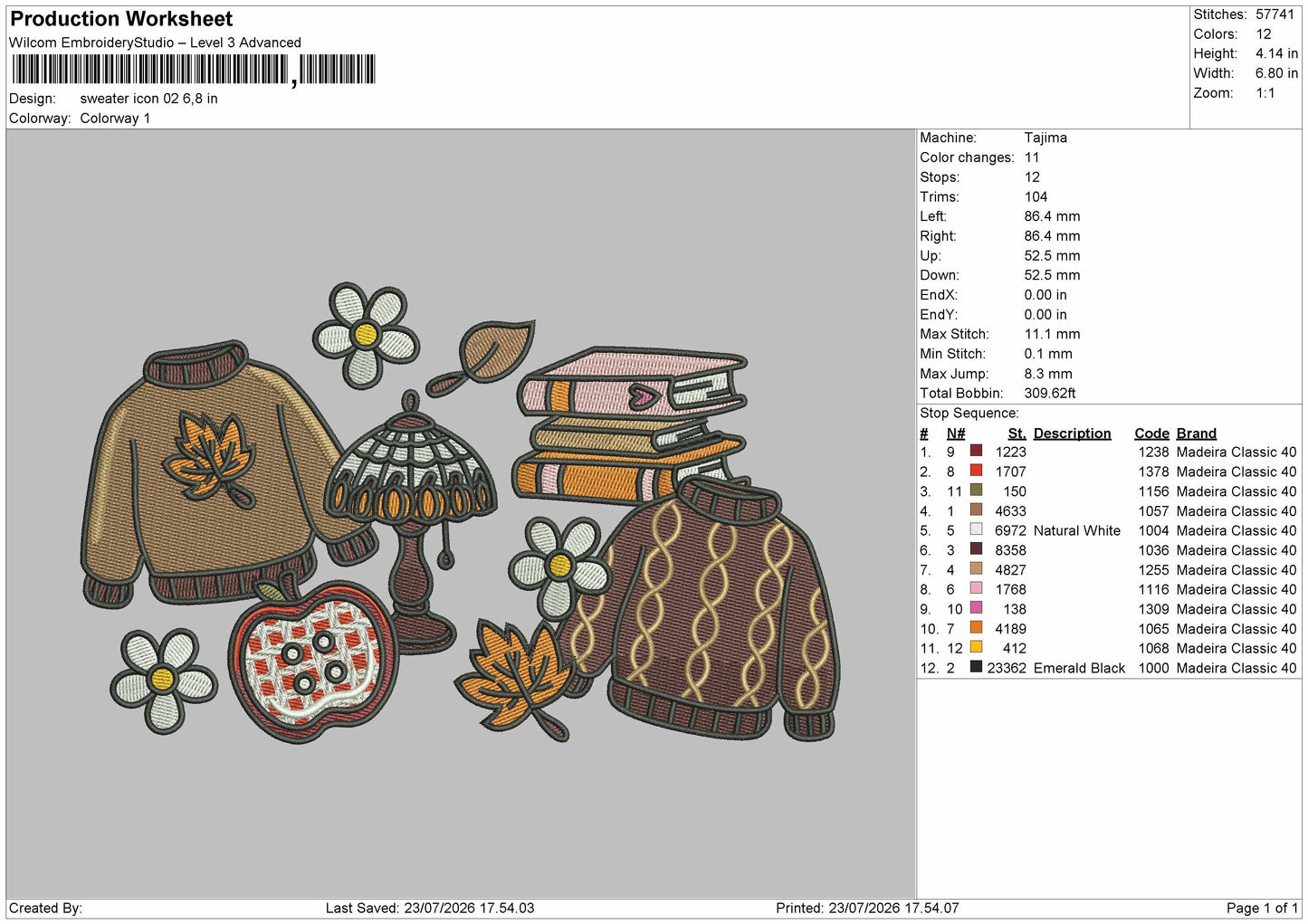This screenshot has width=1308, height=924.
Task: Click the olive swatch for code 1156
Action: pyautogui.click(x=976, y=491)
